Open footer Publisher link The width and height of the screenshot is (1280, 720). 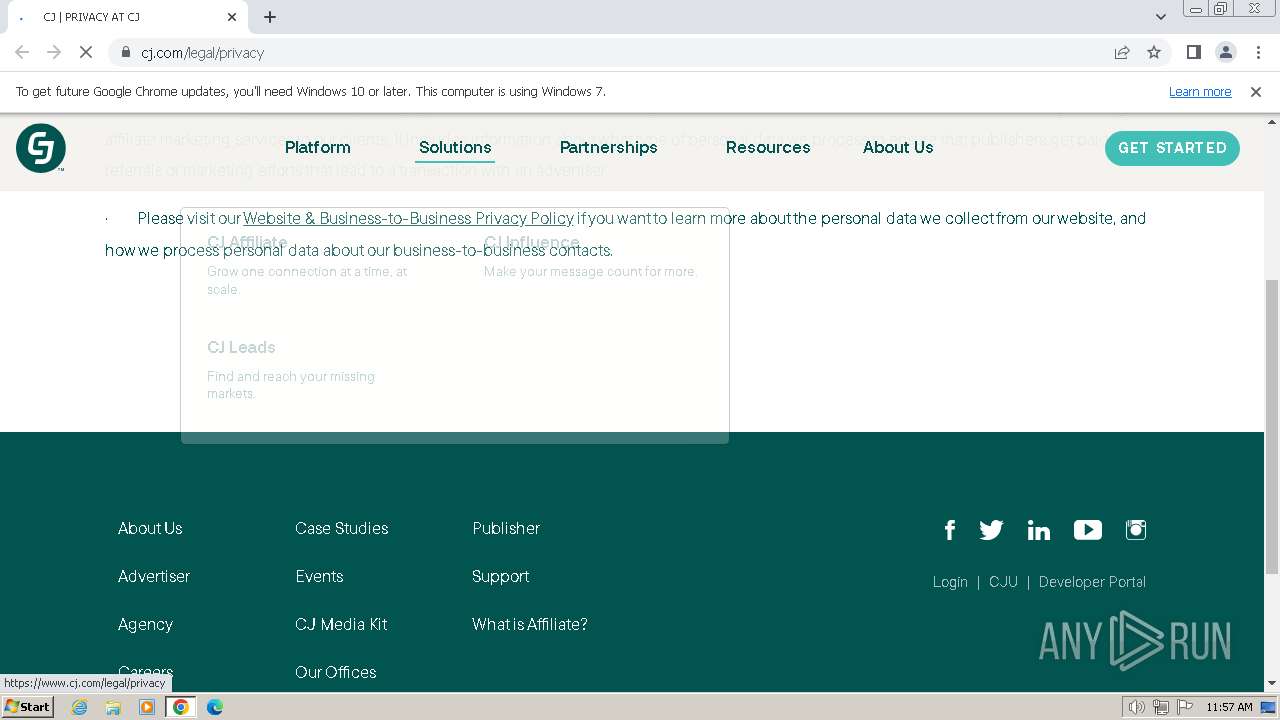(506, 528)
